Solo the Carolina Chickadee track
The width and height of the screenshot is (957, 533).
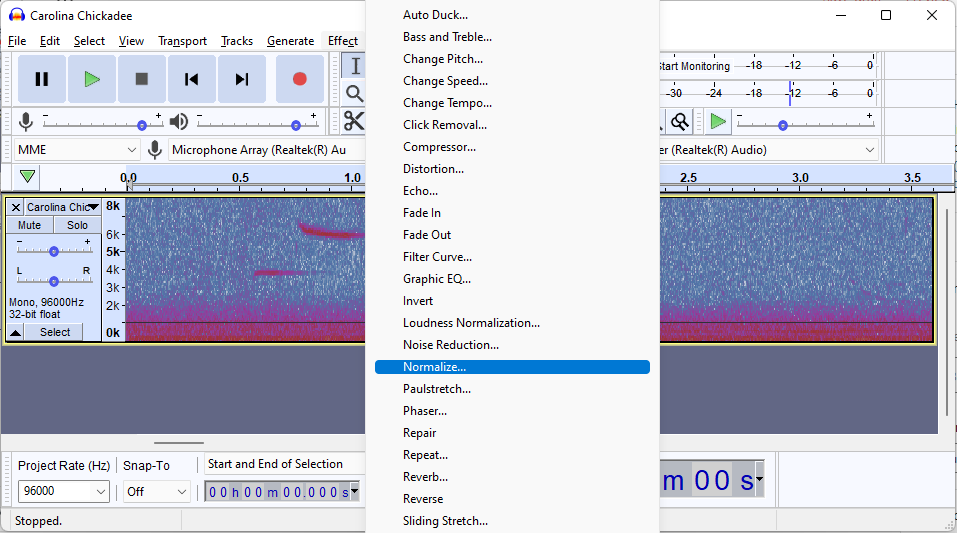[77, 225]
